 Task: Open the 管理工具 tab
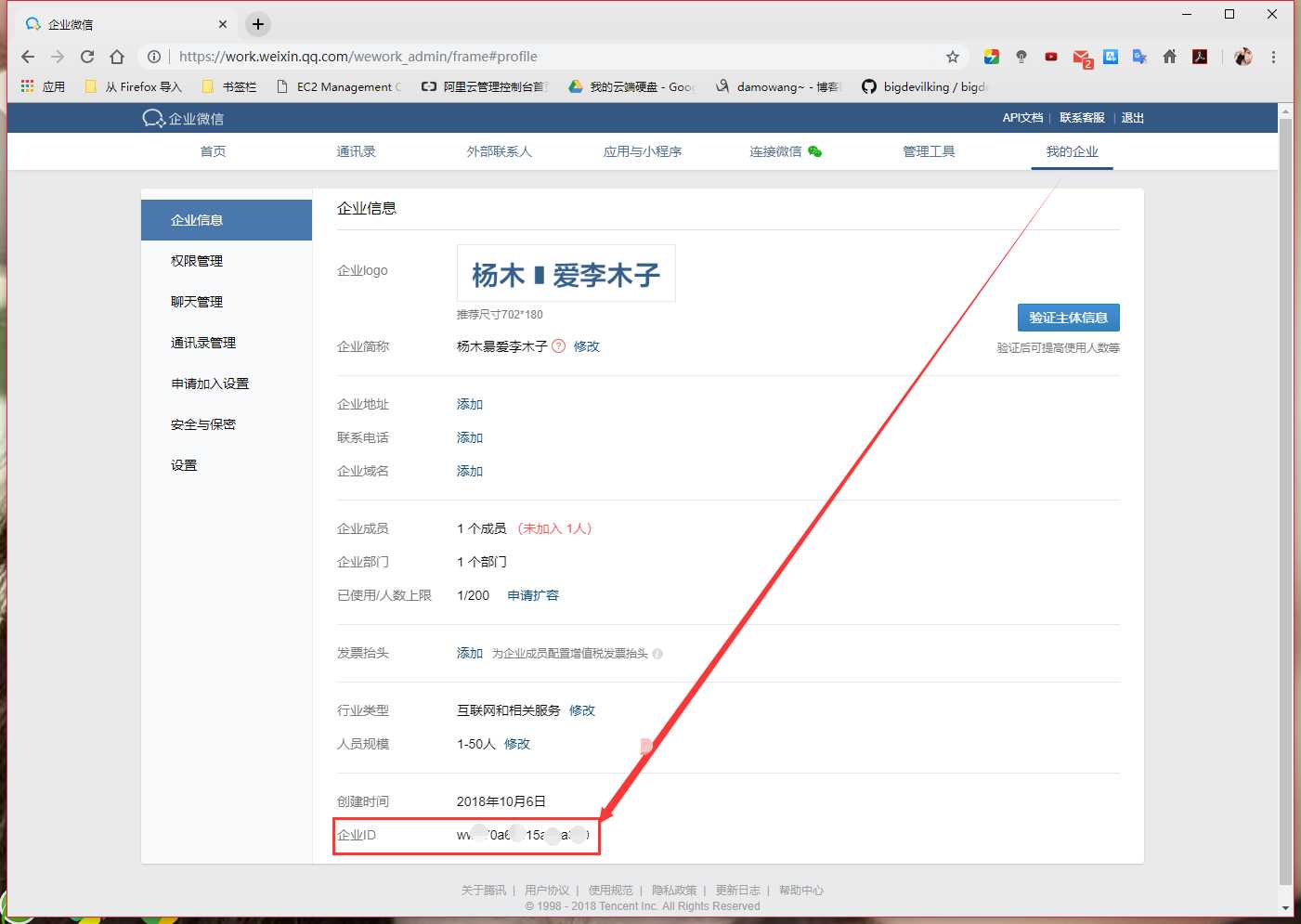point(929,151)
